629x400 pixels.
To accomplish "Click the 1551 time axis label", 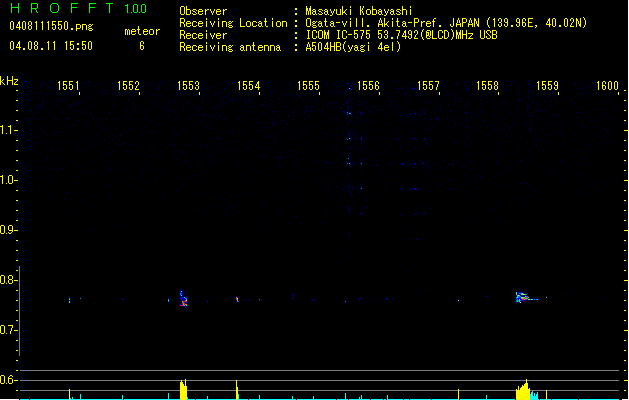I will (68, 86).
